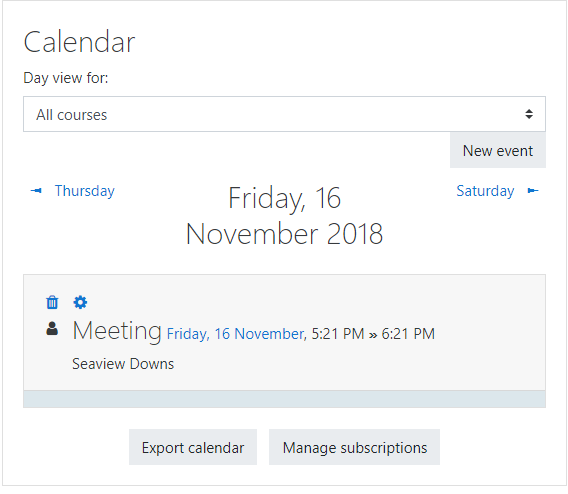The height and width of the screenshot is (494, 568).
Task: Click the user event person icon
Action: (52, 329)
